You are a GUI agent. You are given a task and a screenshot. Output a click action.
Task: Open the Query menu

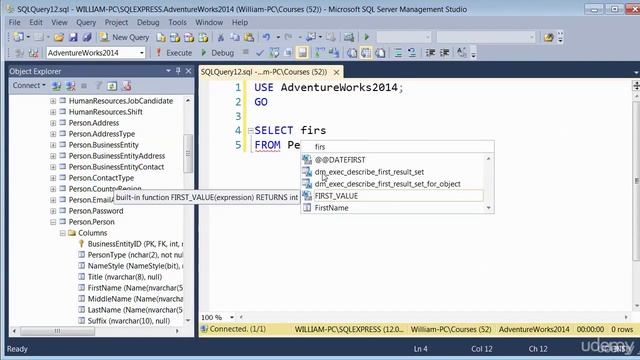[86, 22]
